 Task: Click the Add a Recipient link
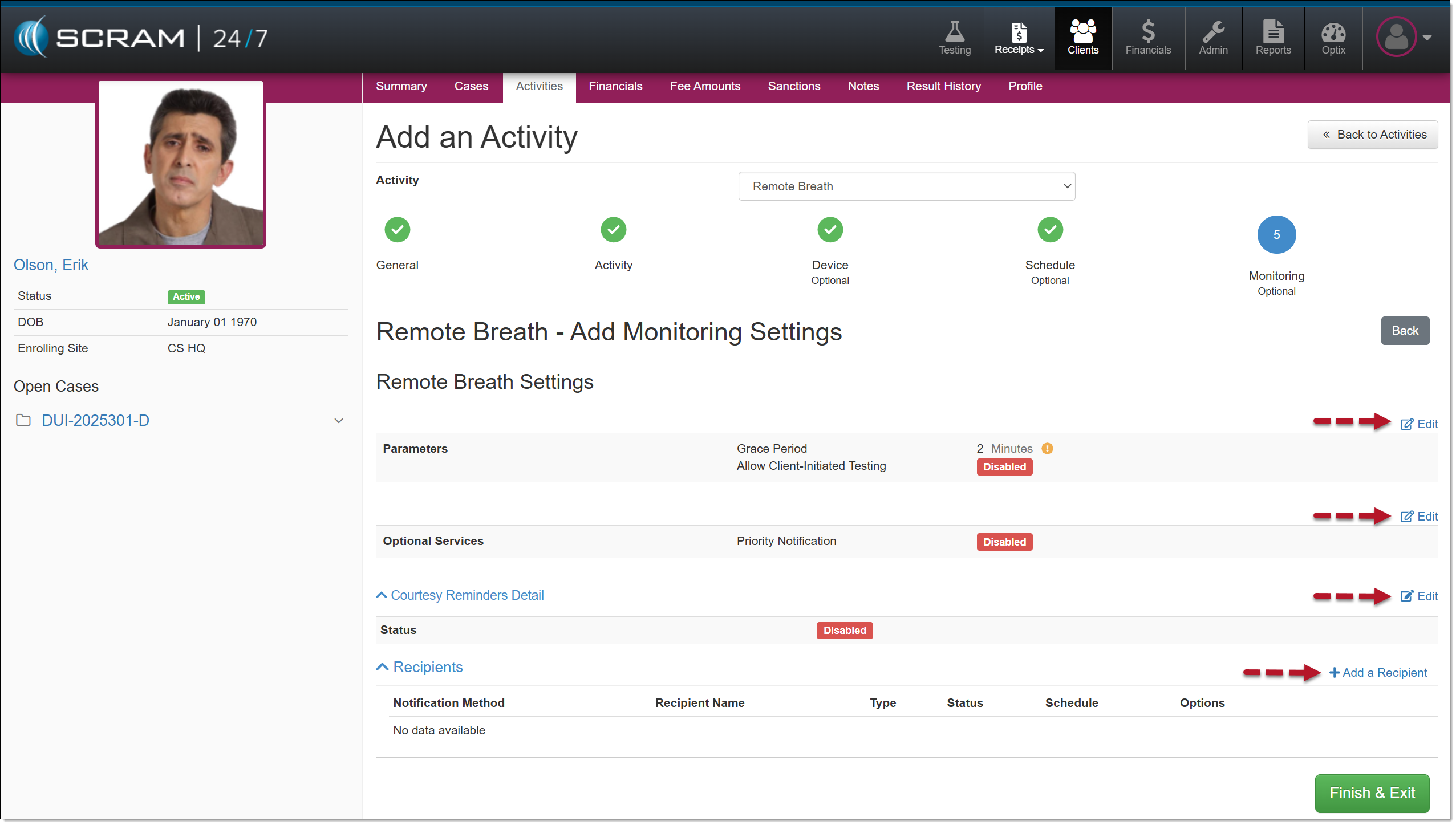coord(1378,673)
